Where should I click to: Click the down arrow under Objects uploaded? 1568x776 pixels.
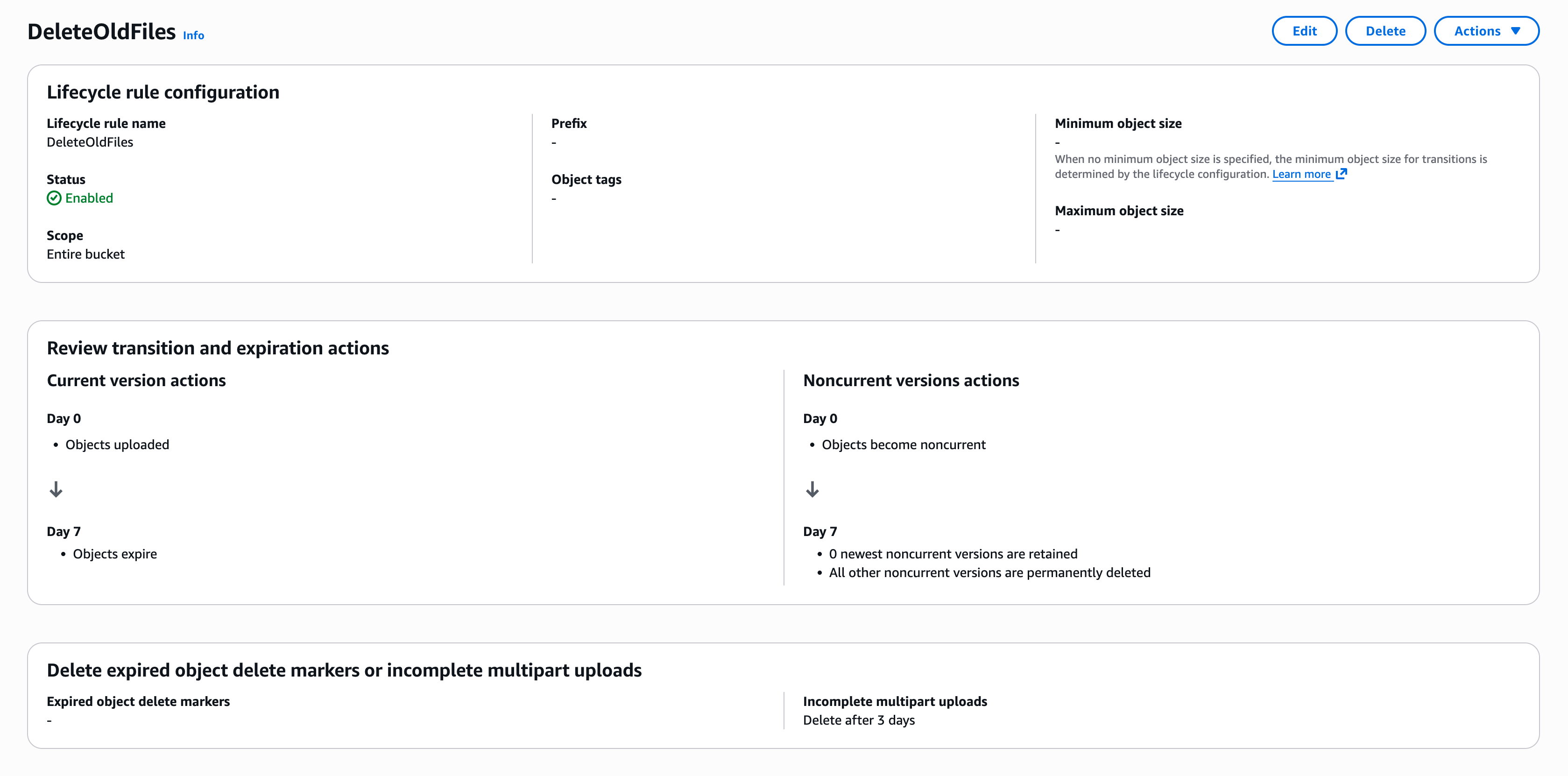(56, 489)
